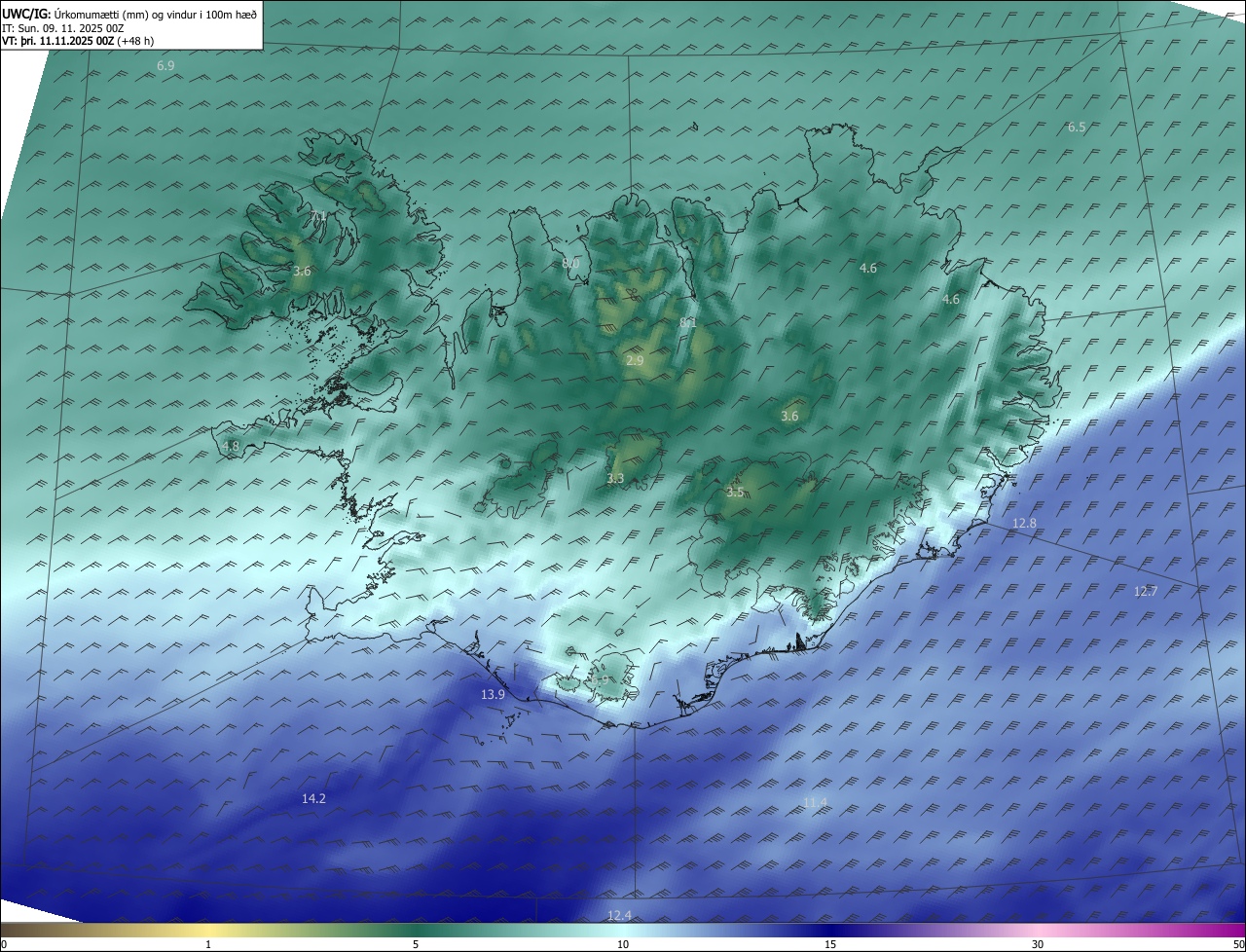Click the colour scale label 5
Viewport: 1246px width, 952px height.
click(x=416, y=944)
